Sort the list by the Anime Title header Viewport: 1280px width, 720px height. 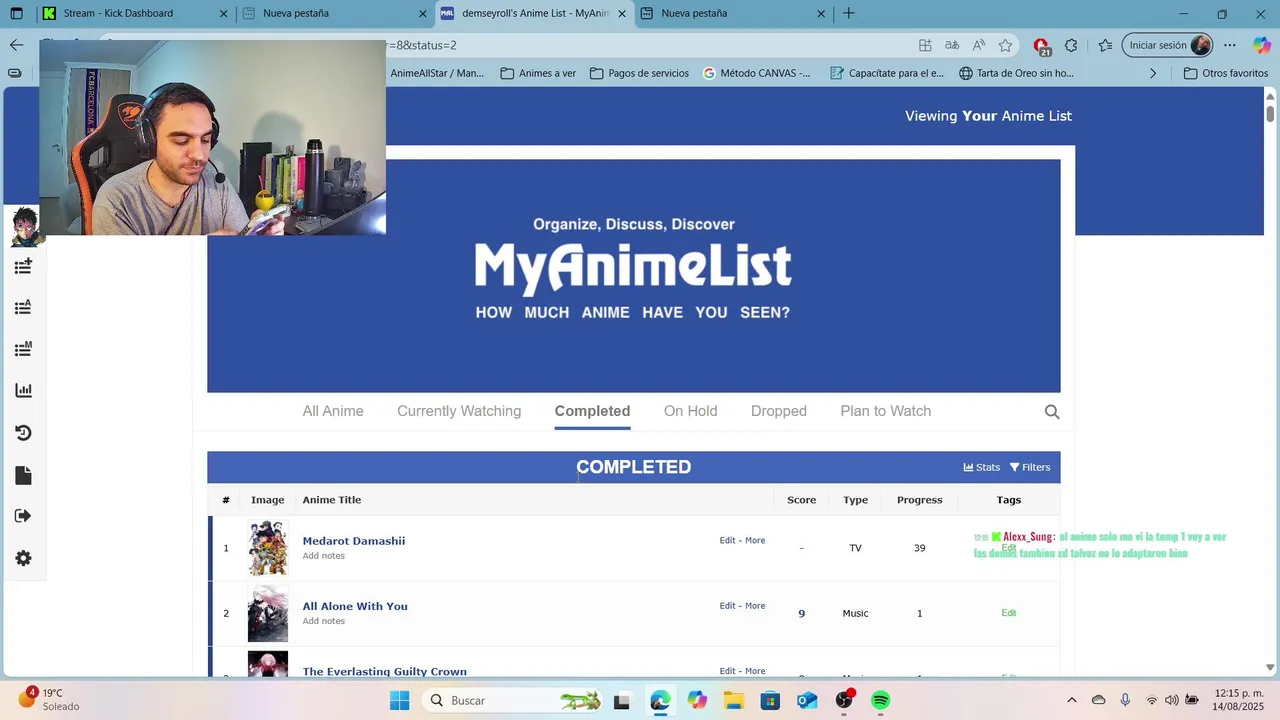point(332,500)
